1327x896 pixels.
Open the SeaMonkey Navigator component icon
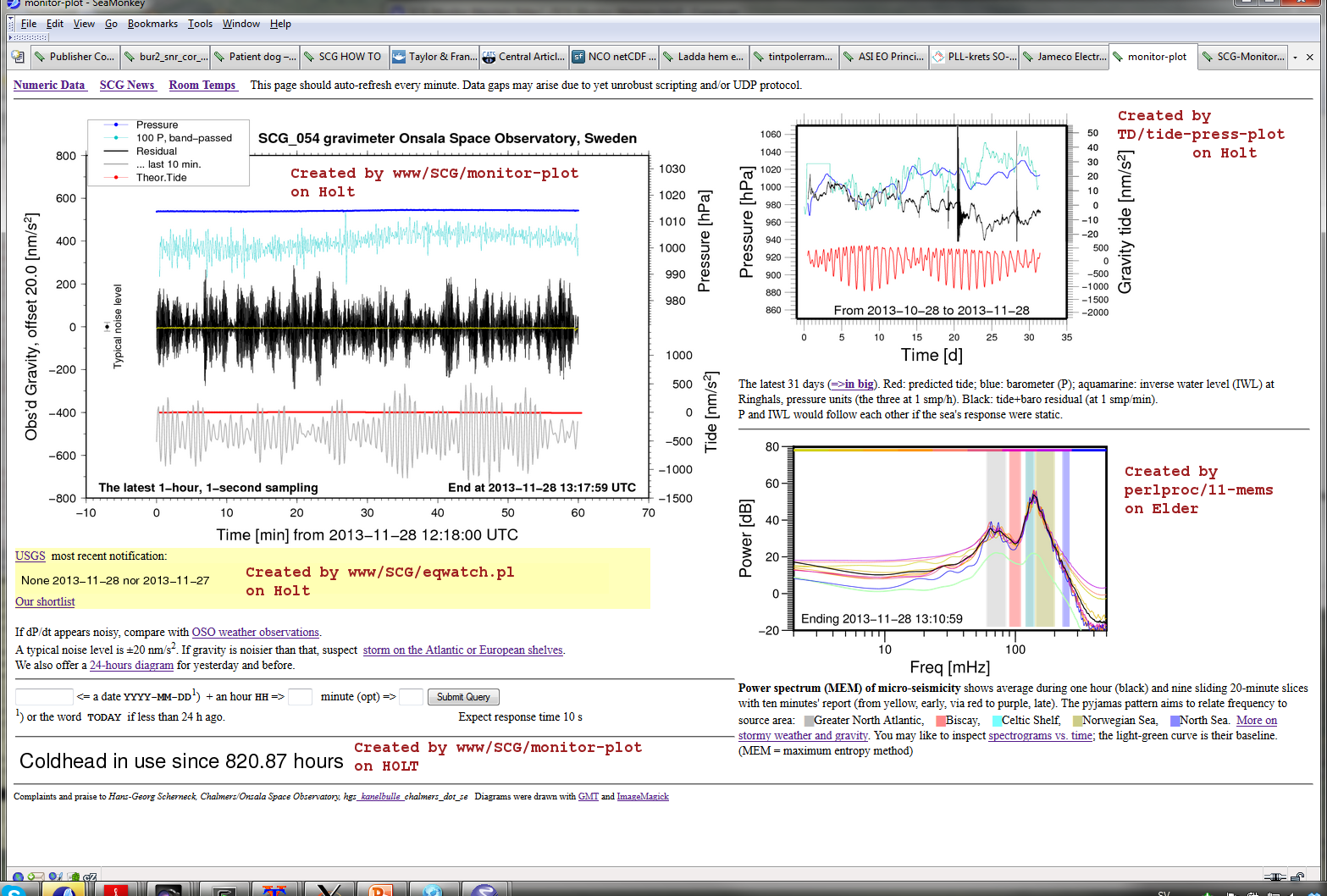[18, 877]
